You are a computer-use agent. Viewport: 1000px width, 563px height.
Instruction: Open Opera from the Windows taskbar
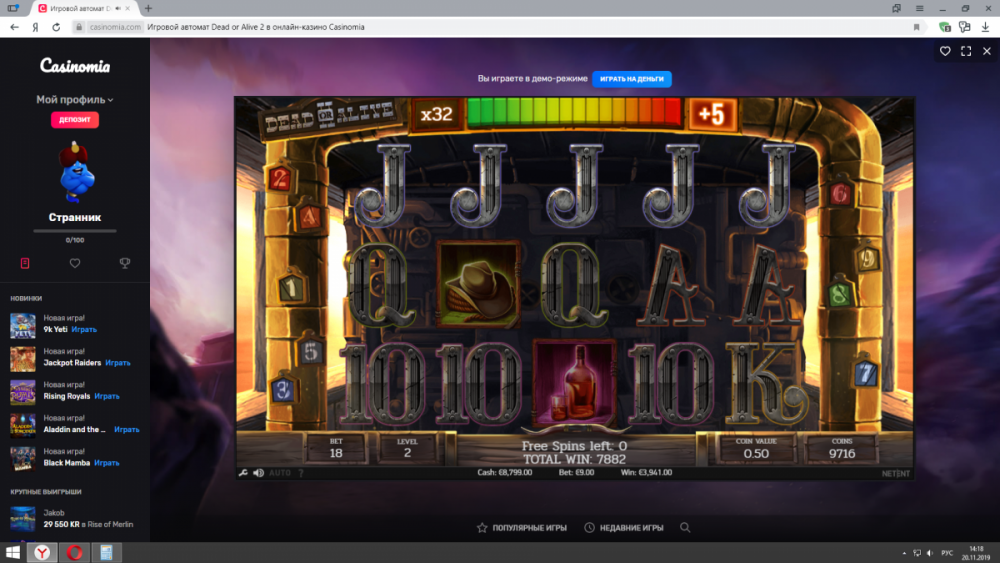point(73,552)
